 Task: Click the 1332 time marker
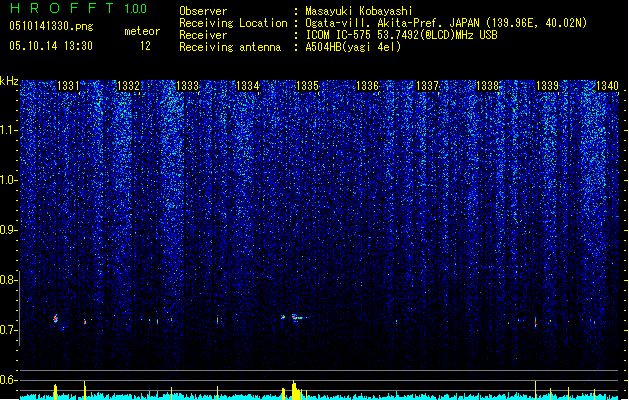pyautogui.click(x=128, y=86)
